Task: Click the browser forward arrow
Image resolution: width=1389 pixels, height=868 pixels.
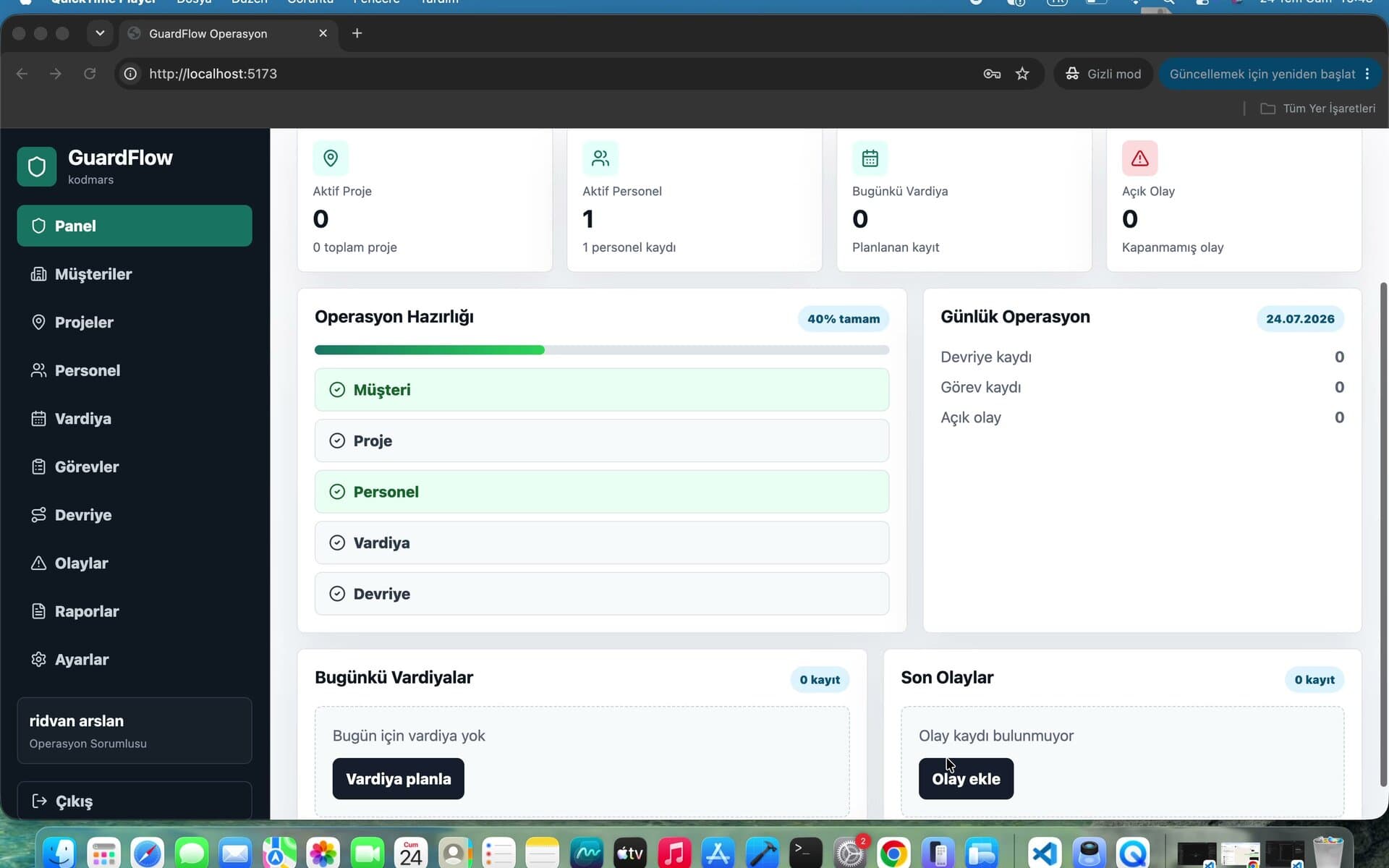Action: point(56,74)
